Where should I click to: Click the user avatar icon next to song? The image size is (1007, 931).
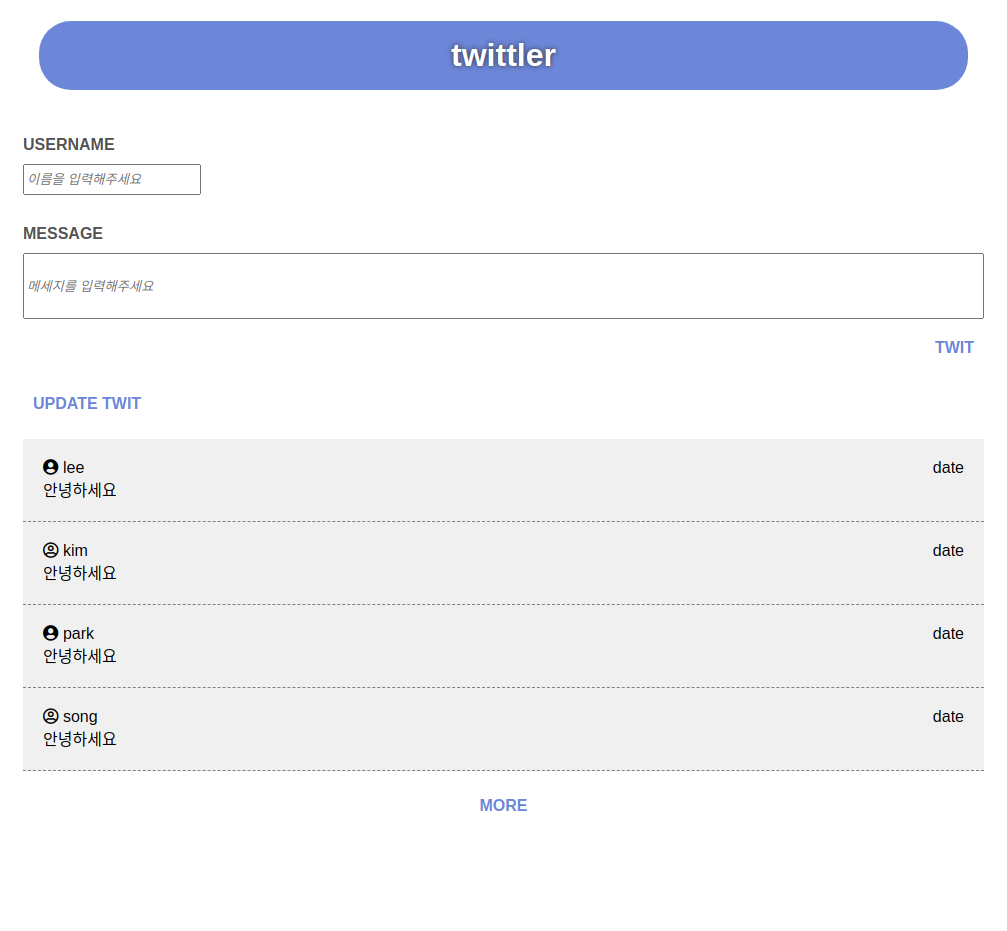pos(51,716)
